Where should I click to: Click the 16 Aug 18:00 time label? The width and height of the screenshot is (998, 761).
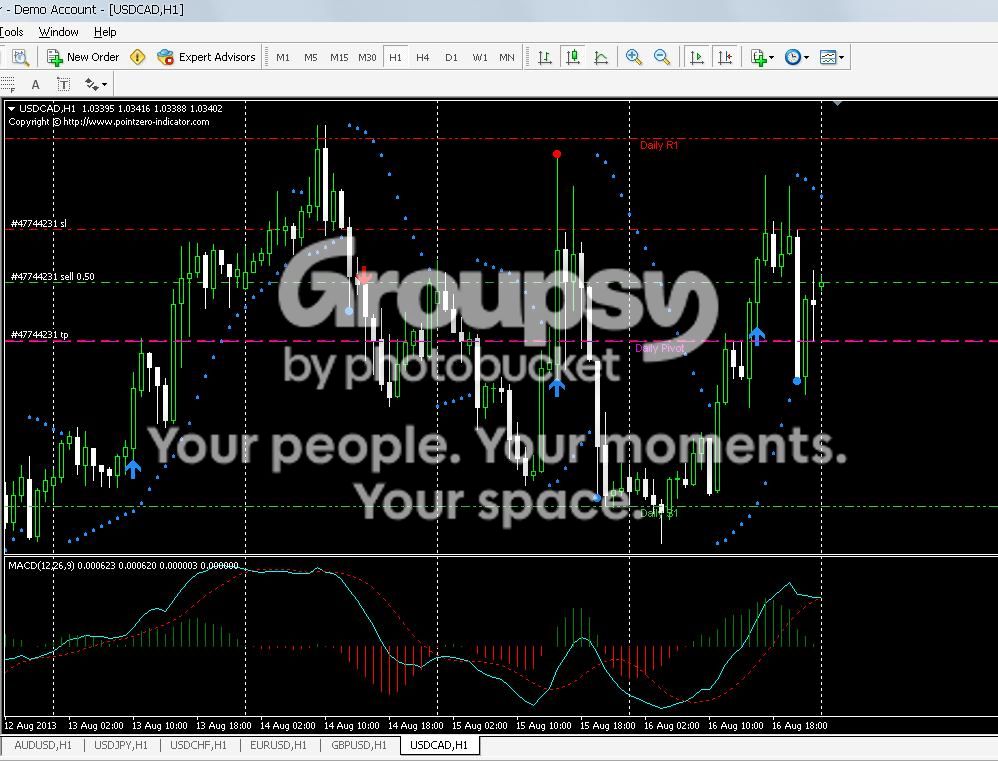799,725
